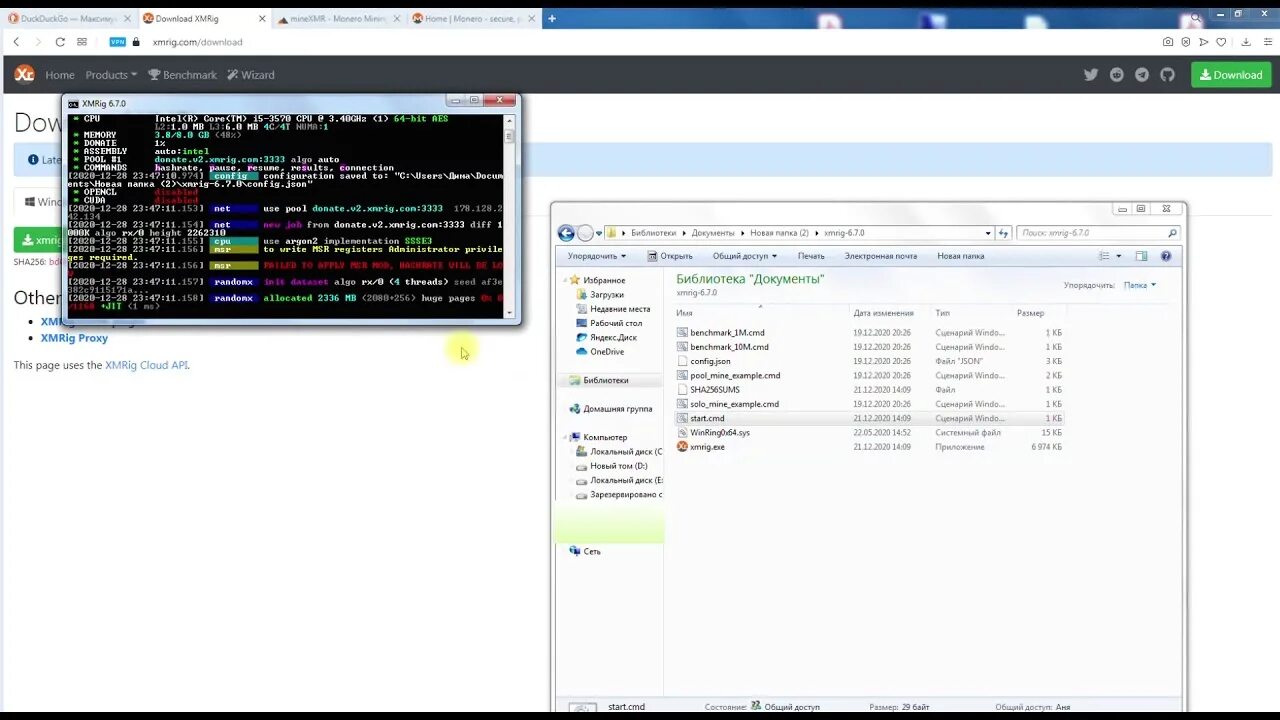Select pool_mine_example.cmd file
The height and width of the screenshot is (720, 1280).
tap(735, 376)
